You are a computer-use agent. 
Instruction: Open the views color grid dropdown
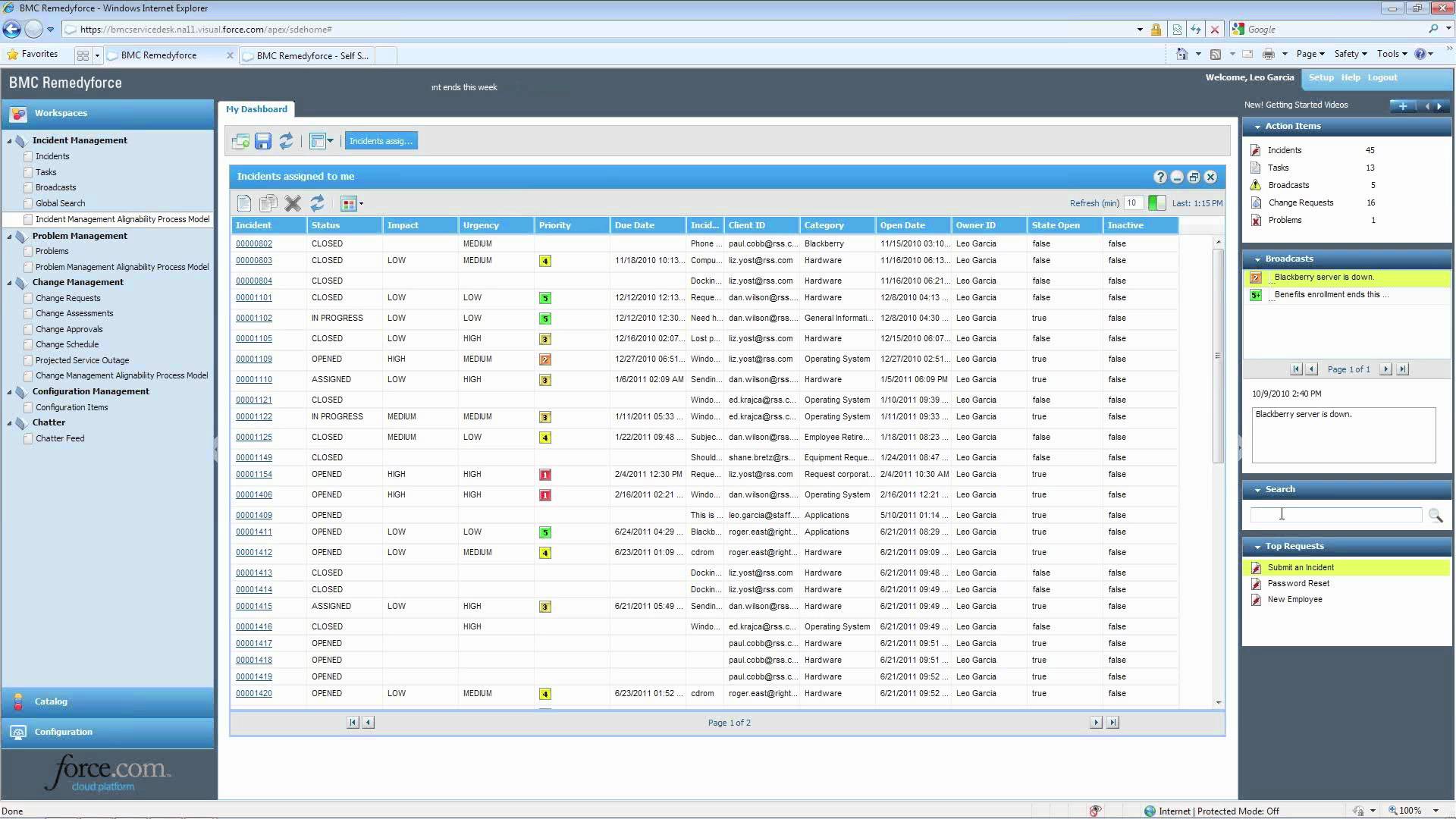pos(352,203)
